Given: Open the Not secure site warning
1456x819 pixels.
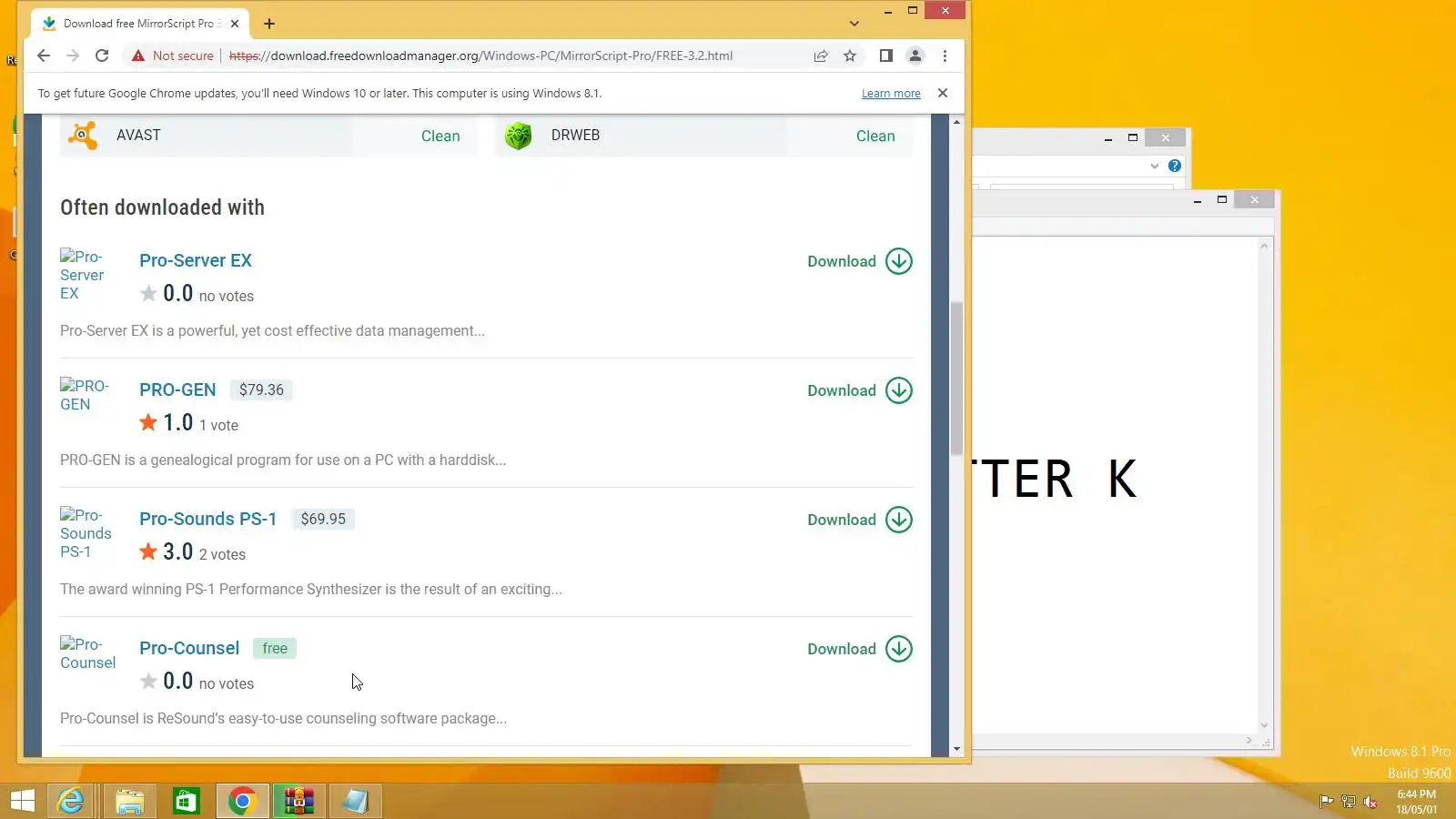Looking at the screenshot, I should pos(172,56).
